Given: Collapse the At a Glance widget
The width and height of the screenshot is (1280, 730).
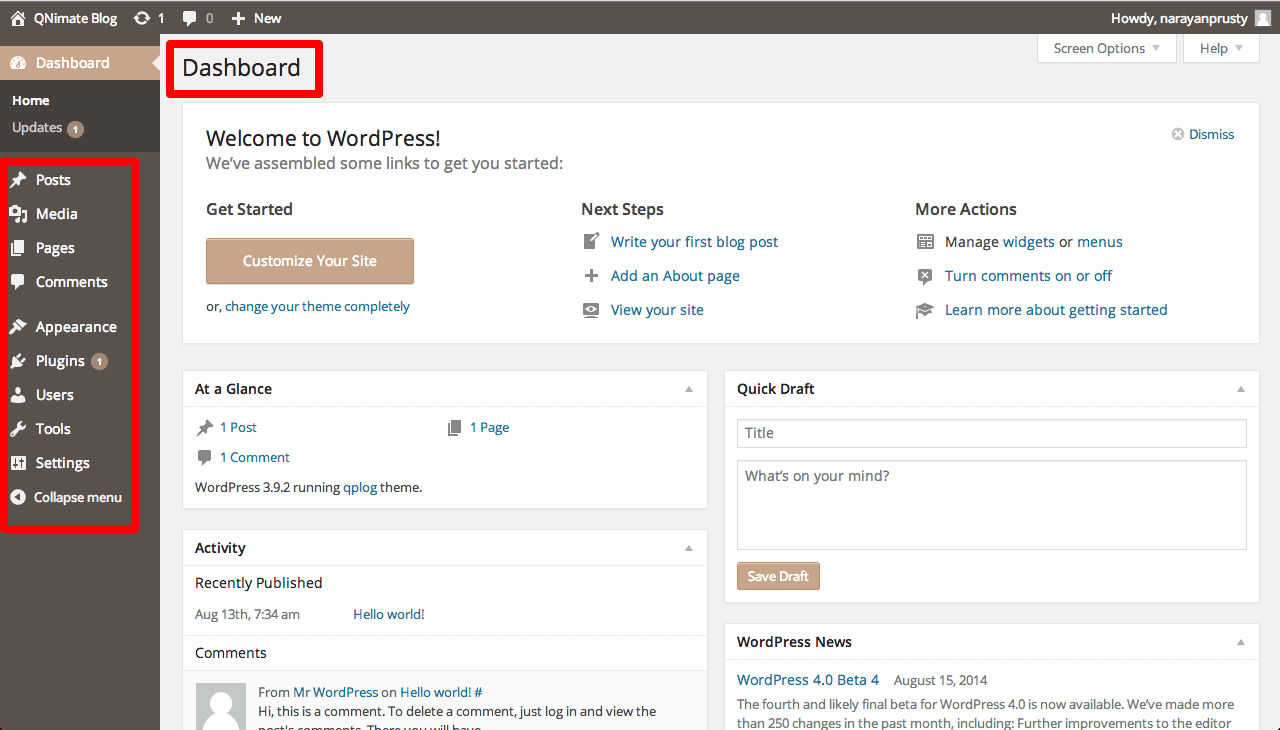Looking at the screenshot, I should pyautogui.click(x=689, y=389).
